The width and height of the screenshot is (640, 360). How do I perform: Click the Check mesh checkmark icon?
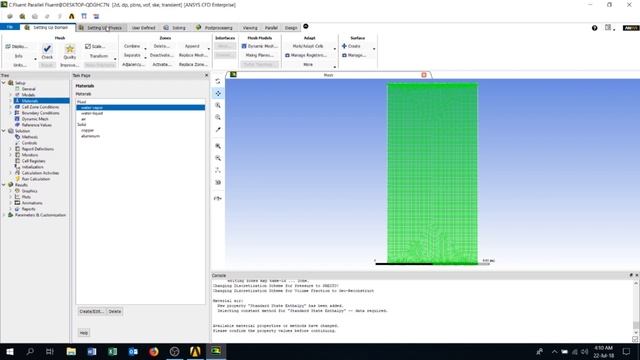coord(47,49)
